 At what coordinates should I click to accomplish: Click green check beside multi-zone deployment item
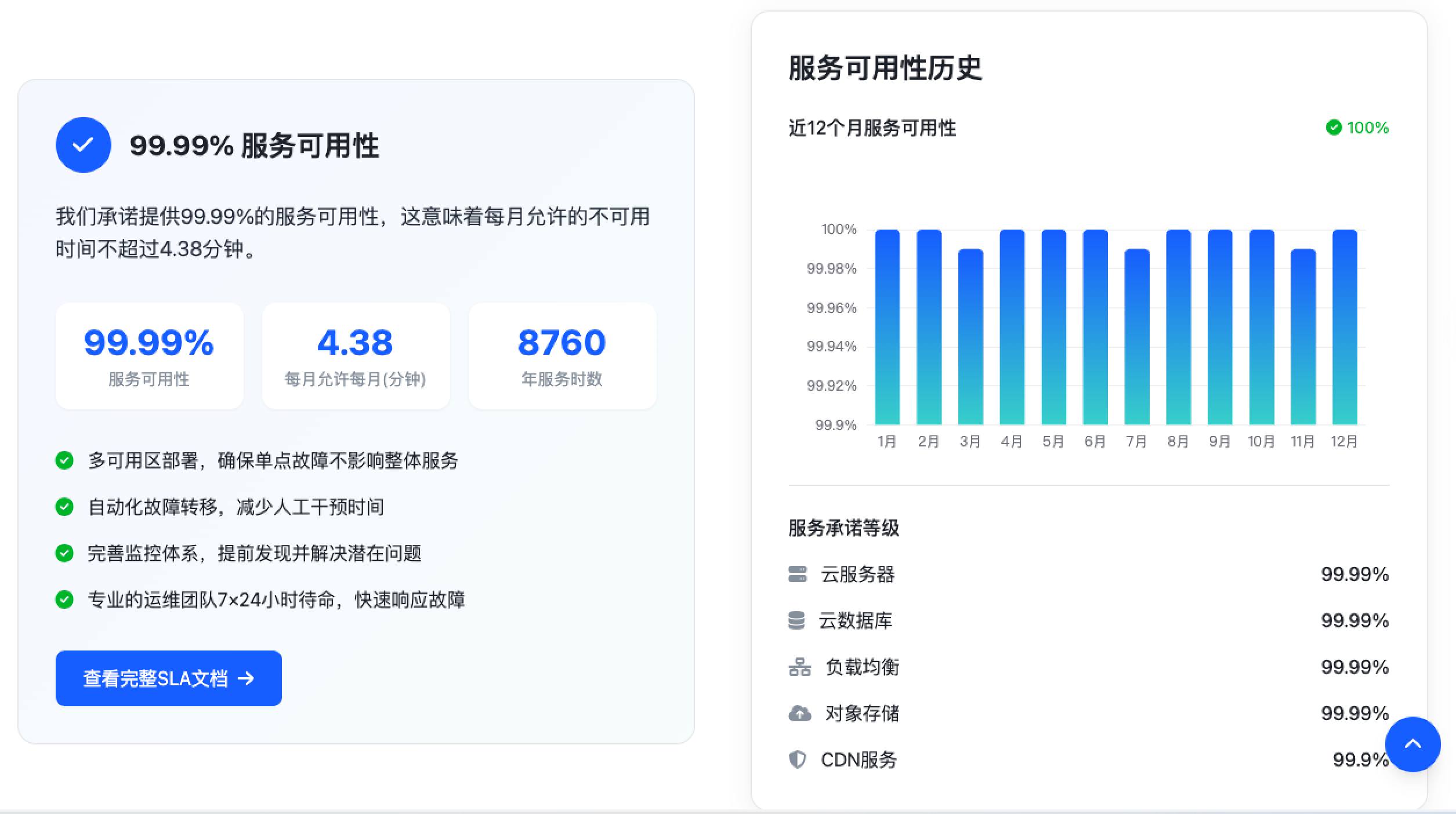(x=64, y=460)
